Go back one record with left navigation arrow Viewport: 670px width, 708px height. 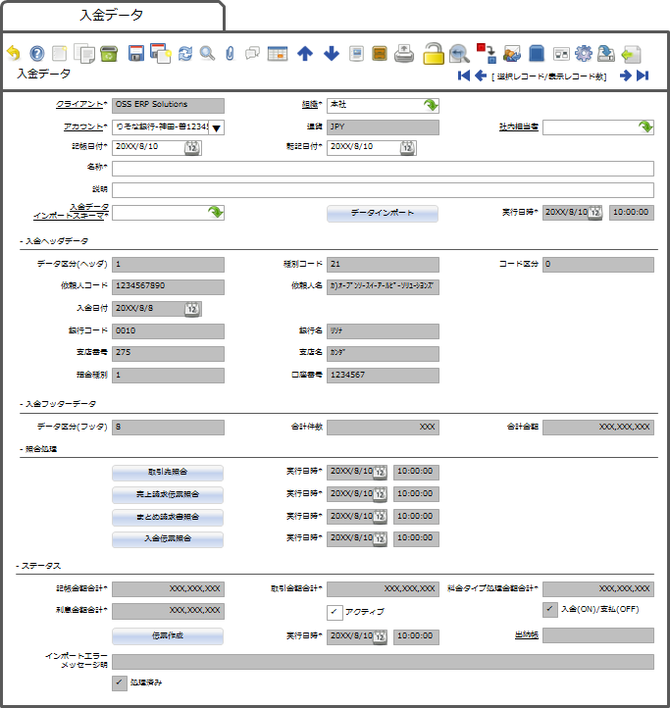point(480,76)
